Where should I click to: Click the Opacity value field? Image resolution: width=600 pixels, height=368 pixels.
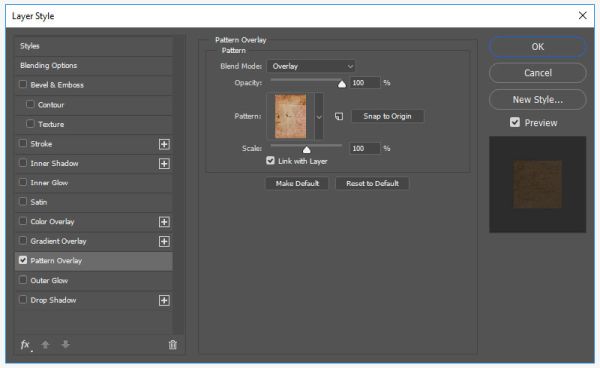tap(365, 83)
